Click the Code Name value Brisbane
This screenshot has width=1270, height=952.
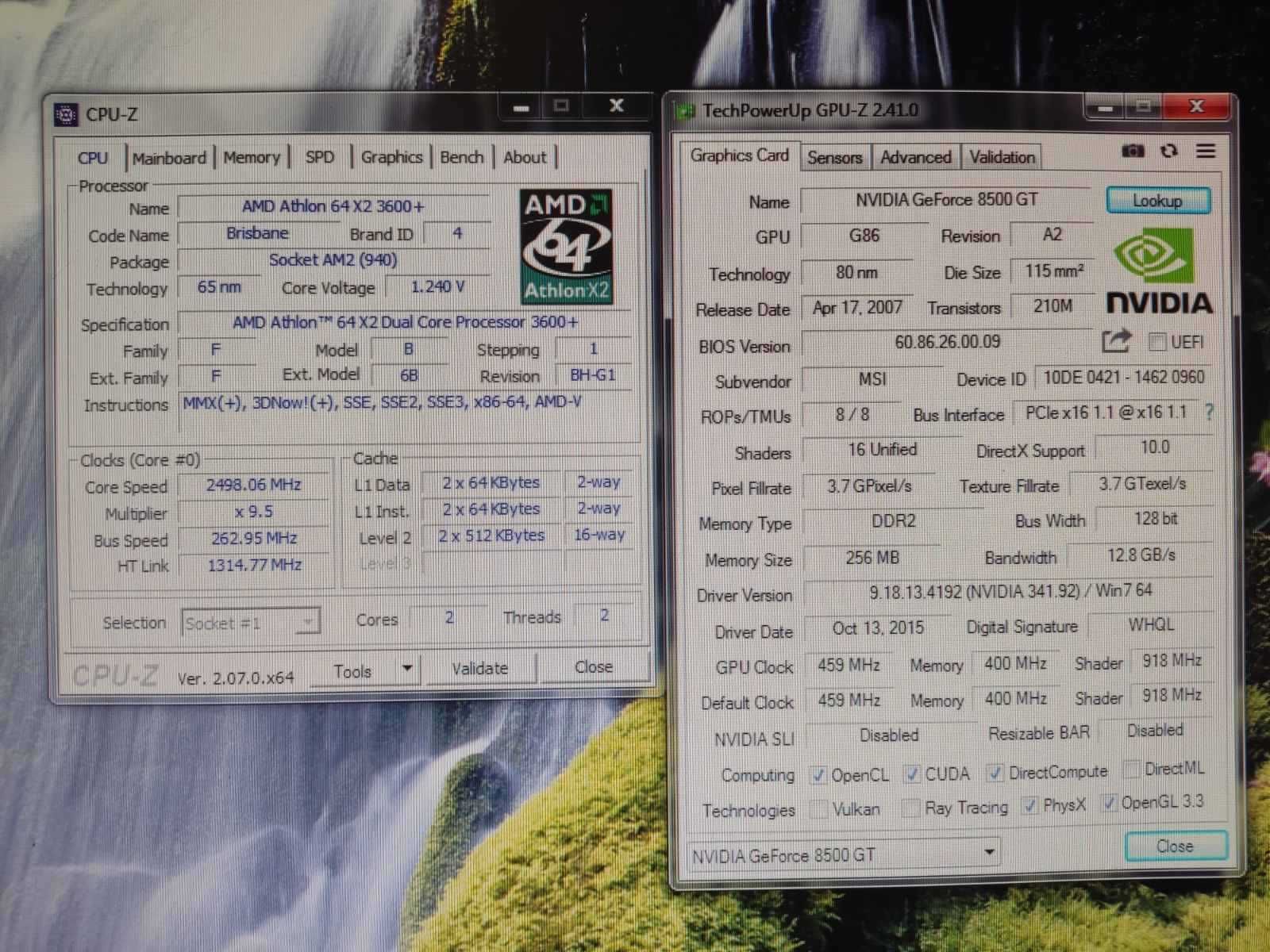pyautogui.click(x=257, y=233)
